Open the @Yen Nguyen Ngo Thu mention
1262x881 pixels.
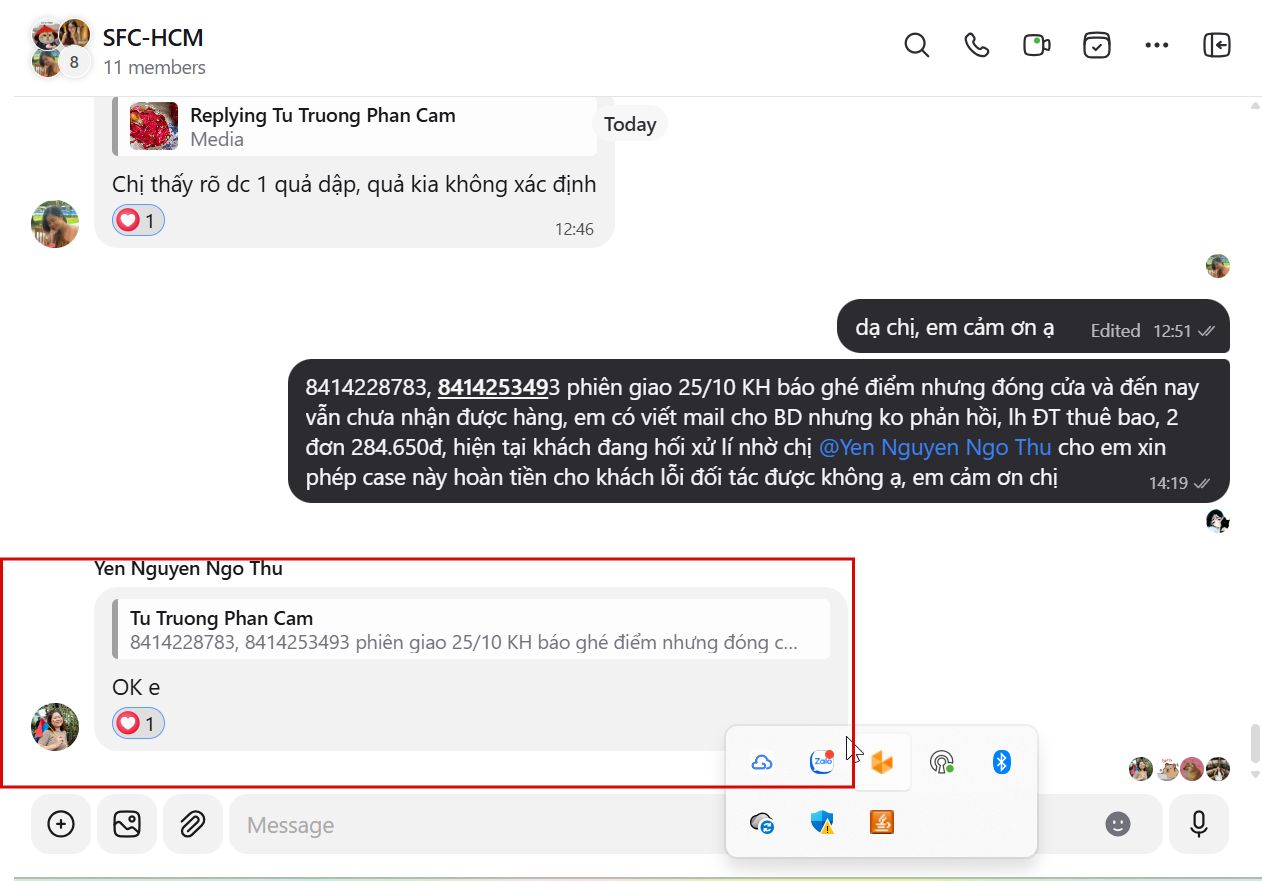point(935,447)
